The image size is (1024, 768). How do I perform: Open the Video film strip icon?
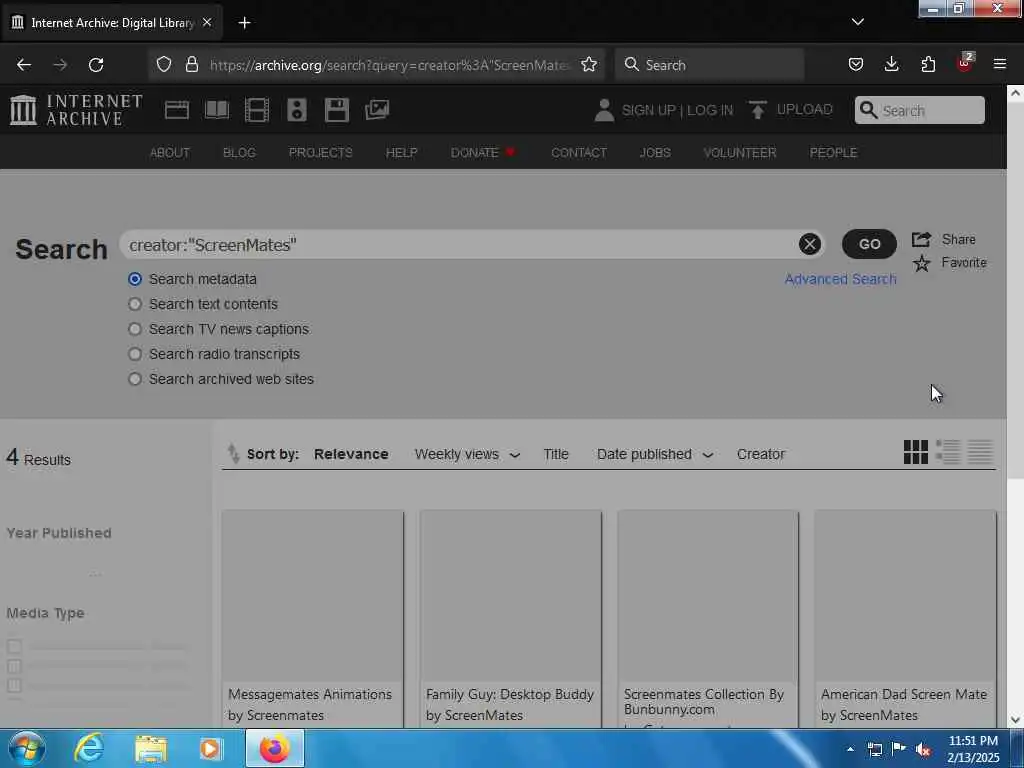pos(257,110)
